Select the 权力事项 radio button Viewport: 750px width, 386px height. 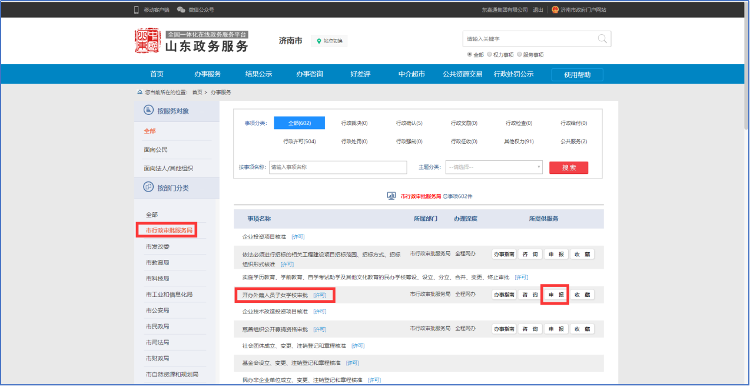[489, 55]
